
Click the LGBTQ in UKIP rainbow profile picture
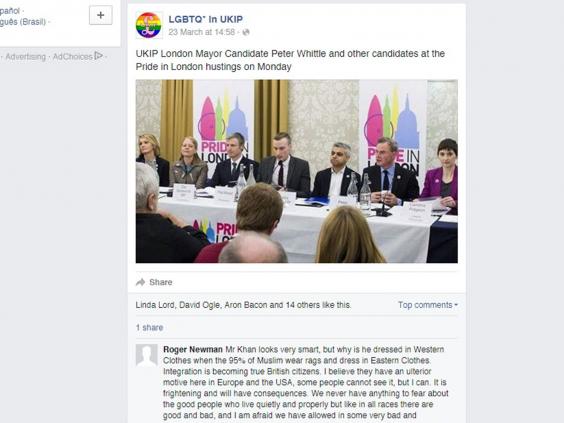point(149,25)
